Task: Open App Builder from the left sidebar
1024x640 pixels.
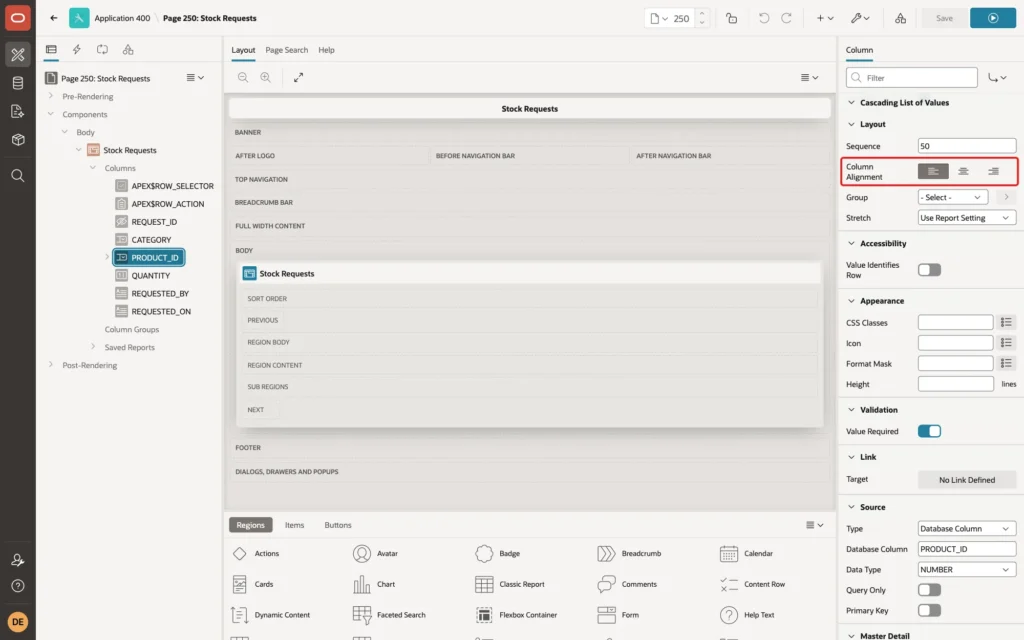Action: coord(18,55)
